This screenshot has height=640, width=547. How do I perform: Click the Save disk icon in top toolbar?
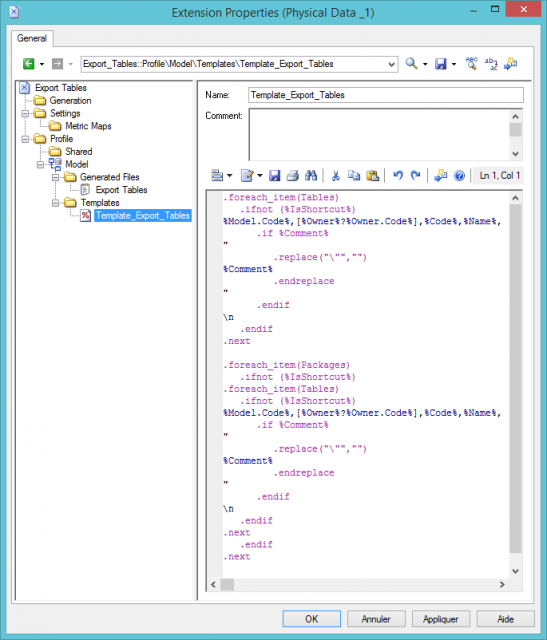tap(441, 64)
